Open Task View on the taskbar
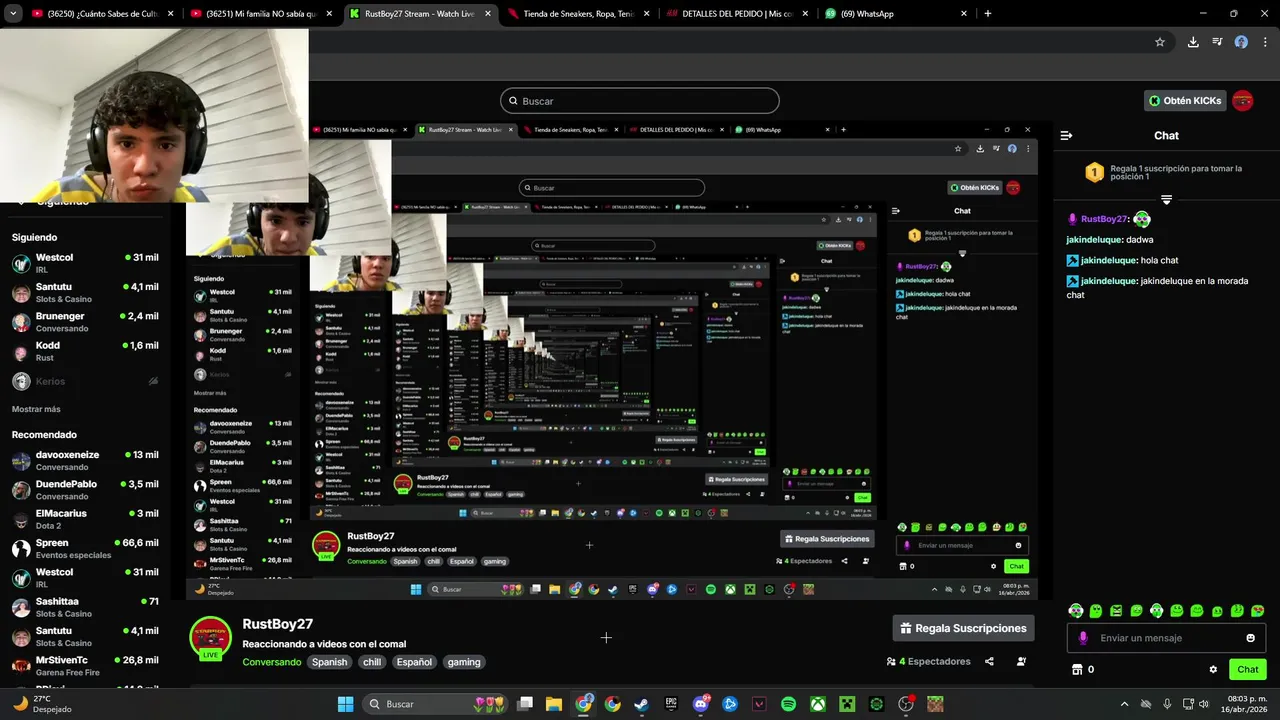 point(525,704)
